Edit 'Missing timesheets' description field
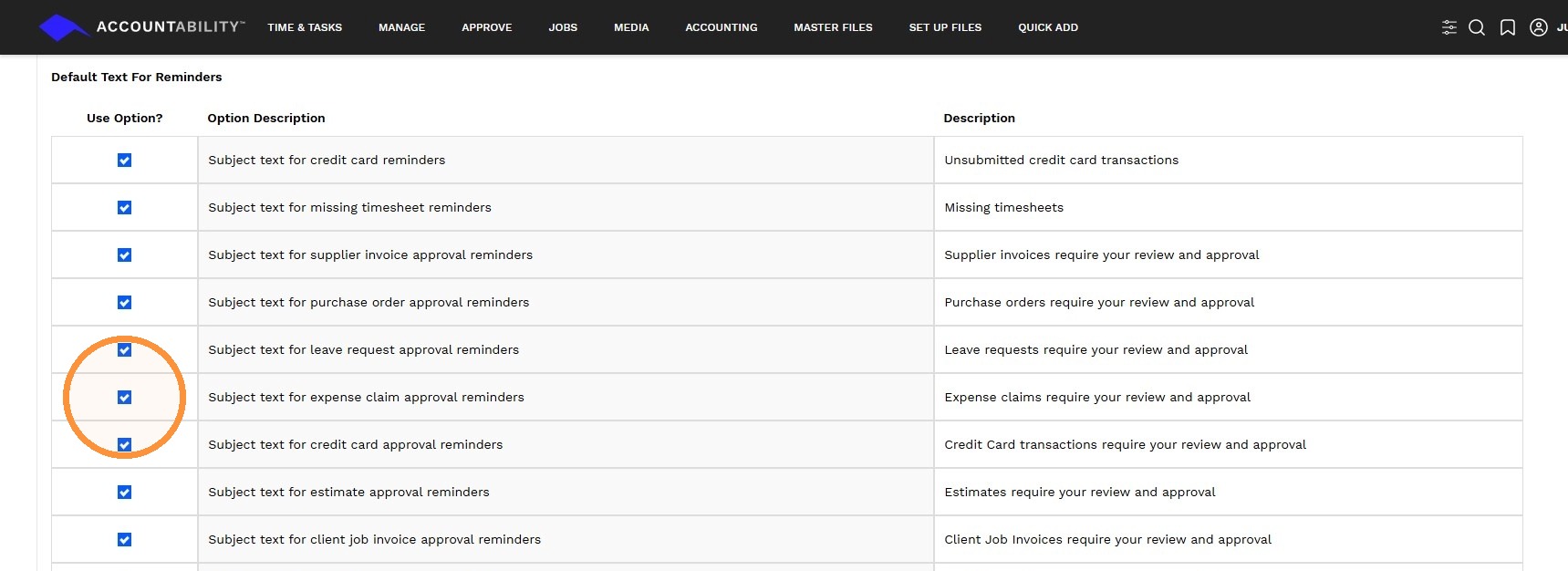This screenshot has height=571, width=1568. coord(1228,208)
